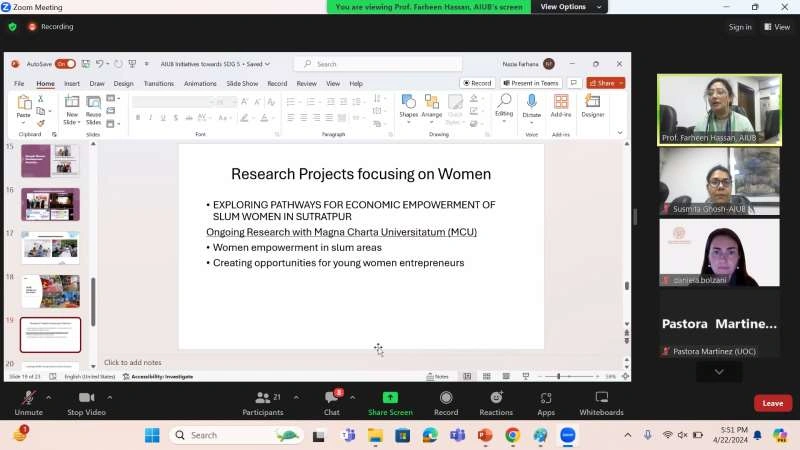800x450 pixels.
Task: Click the red Leave meeting button
Action: point(772,403)
